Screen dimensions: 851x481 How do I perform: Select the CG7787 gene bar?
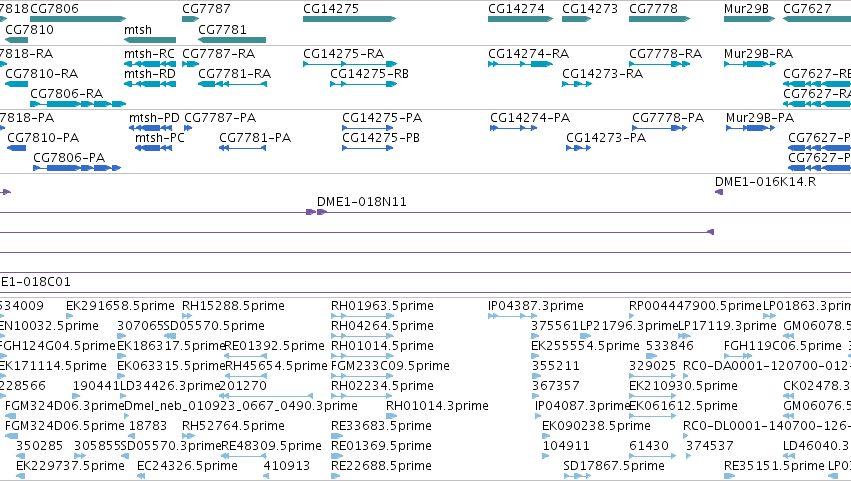point(190,19)
